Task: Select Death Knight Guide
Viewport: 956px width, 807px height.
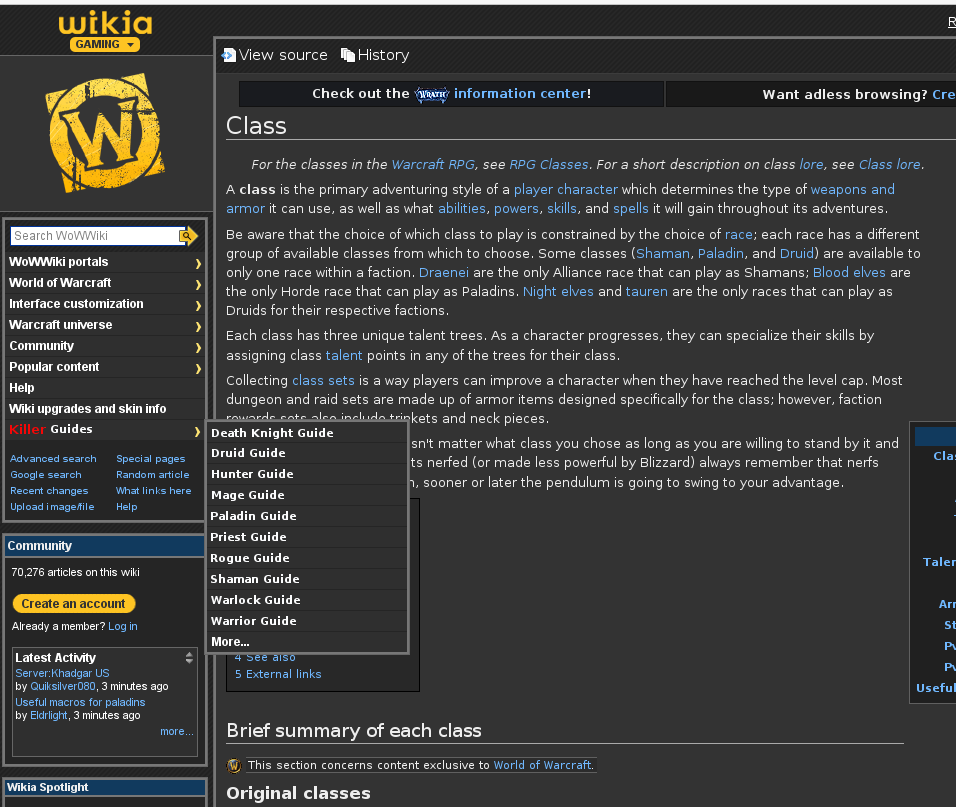Action: 307,433
